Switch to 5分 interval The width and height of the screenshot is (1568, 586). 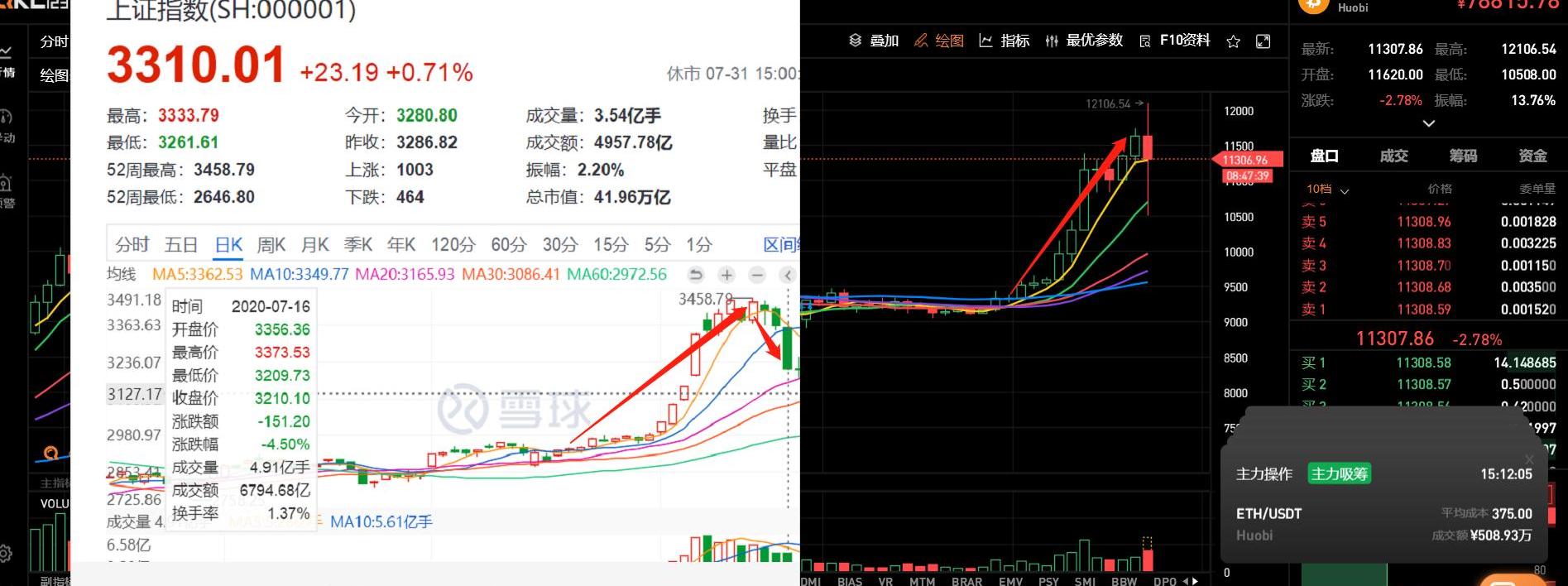[x=657, y=244]
